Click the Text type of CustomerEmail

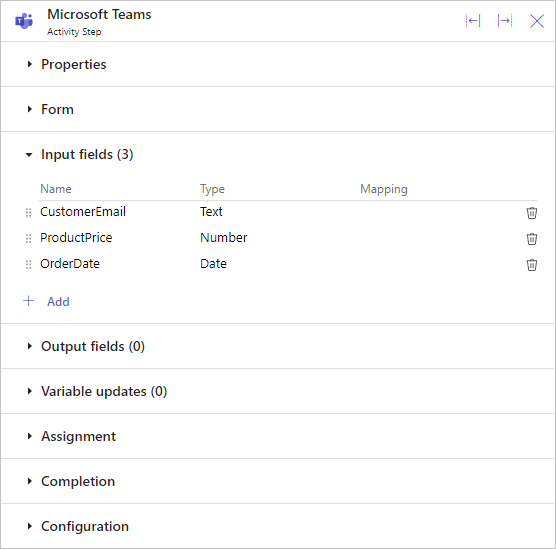(211, 212)
